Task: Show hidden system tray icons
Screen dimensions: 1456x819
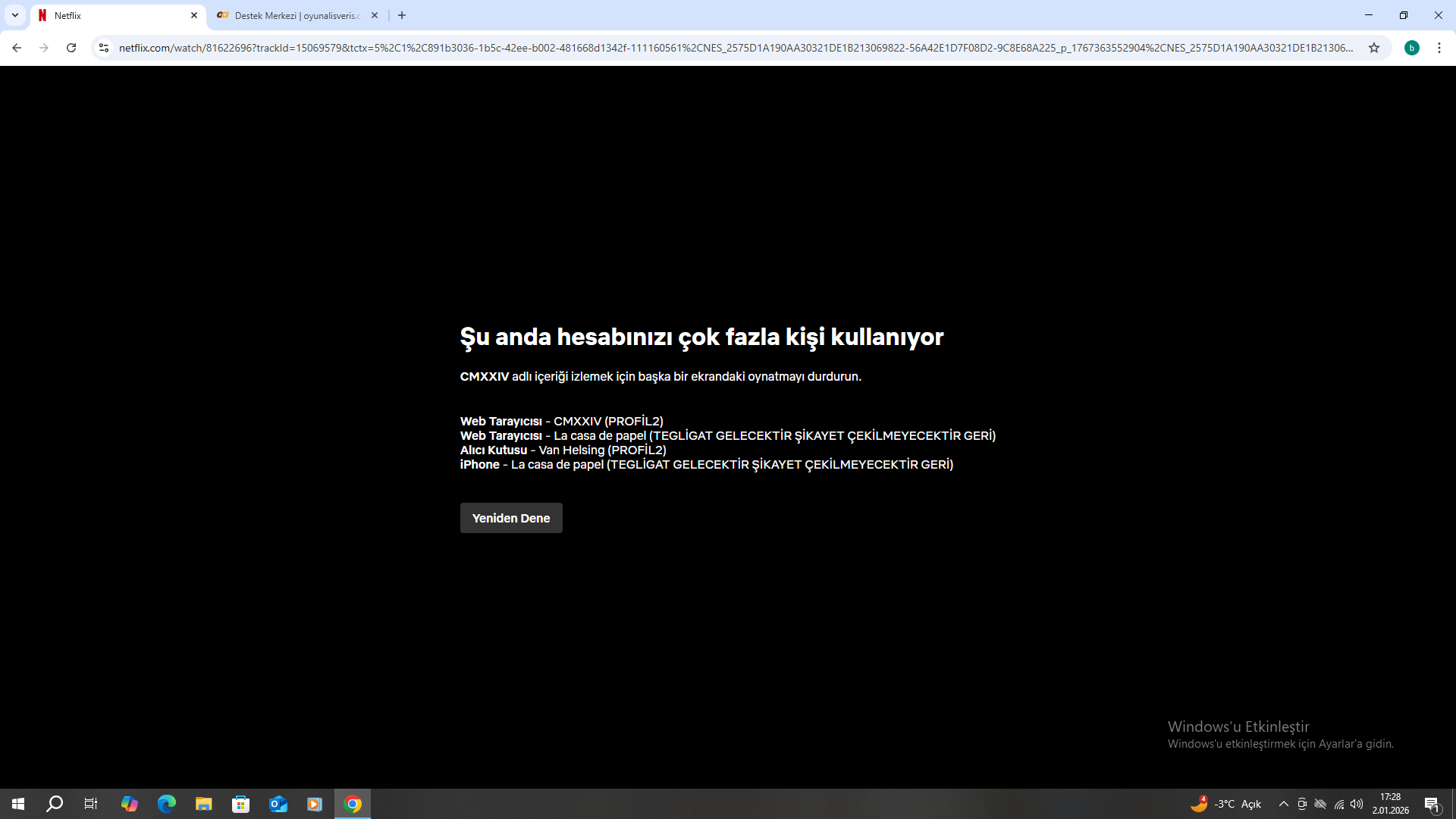Action: (1283, 804)
